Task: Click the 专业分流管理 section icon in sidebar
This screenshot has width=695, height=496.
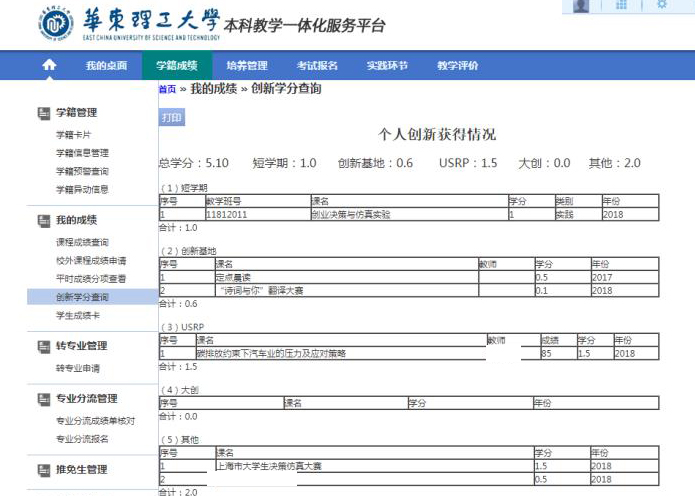Action: (44, 399)
